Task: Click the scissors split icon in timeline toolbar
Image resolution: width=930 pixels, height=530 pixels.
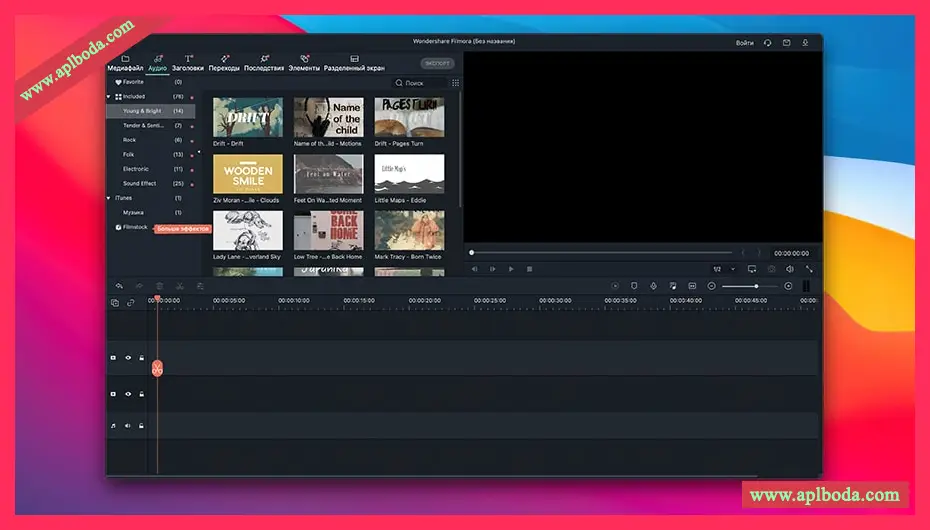Action: tap(179, 286)
